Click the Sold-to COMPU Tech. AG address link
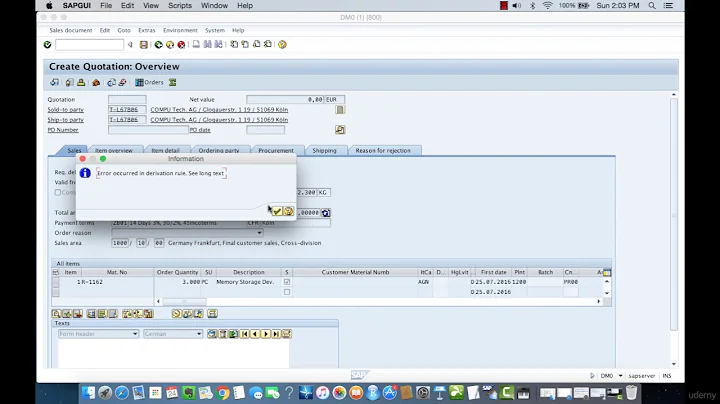This screenshot has width=720, height=404. click(219, 110)
